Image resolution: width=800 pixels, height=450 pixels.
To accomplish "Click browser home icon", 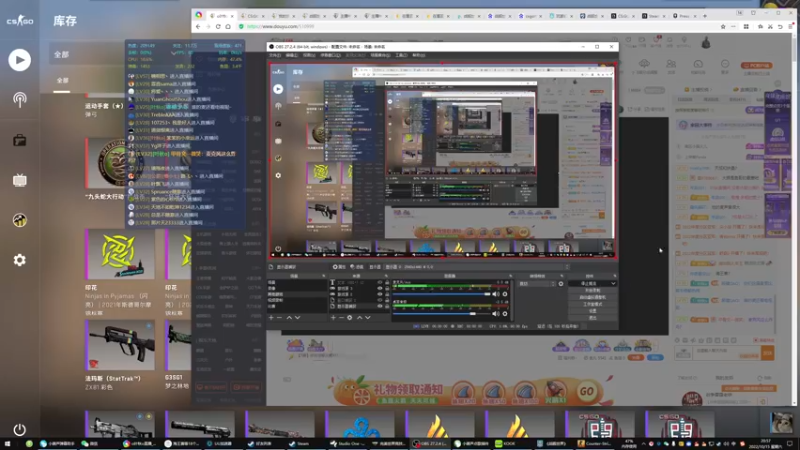I will 228,27.
